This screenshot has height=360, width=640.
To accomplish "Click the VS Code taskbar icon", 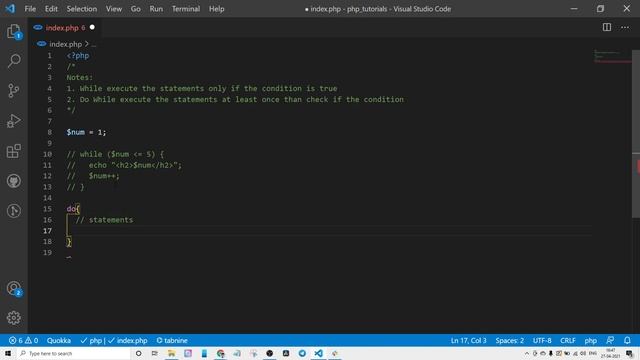I will coord(318,353).
